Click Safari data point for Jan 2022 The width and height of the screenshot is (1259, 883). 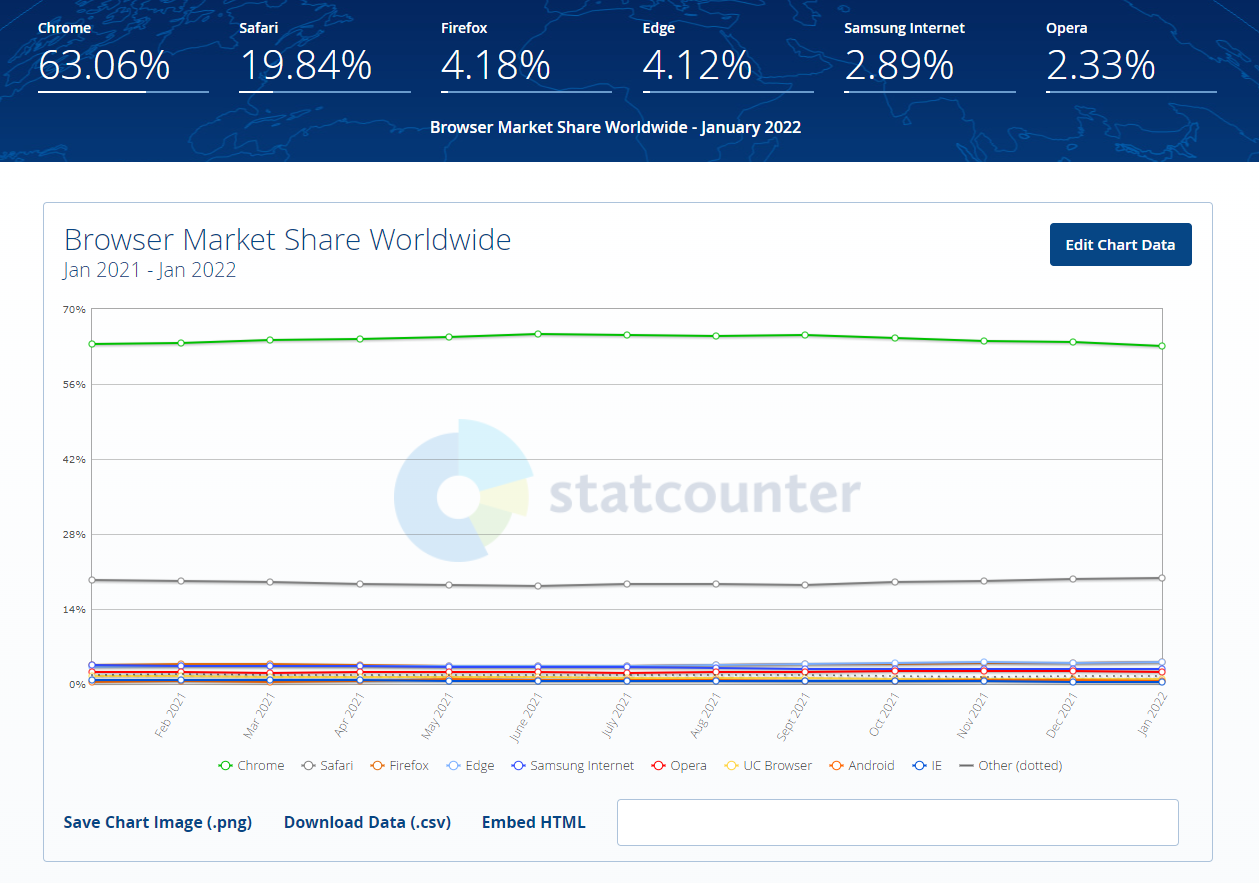tap(1162, 578)
